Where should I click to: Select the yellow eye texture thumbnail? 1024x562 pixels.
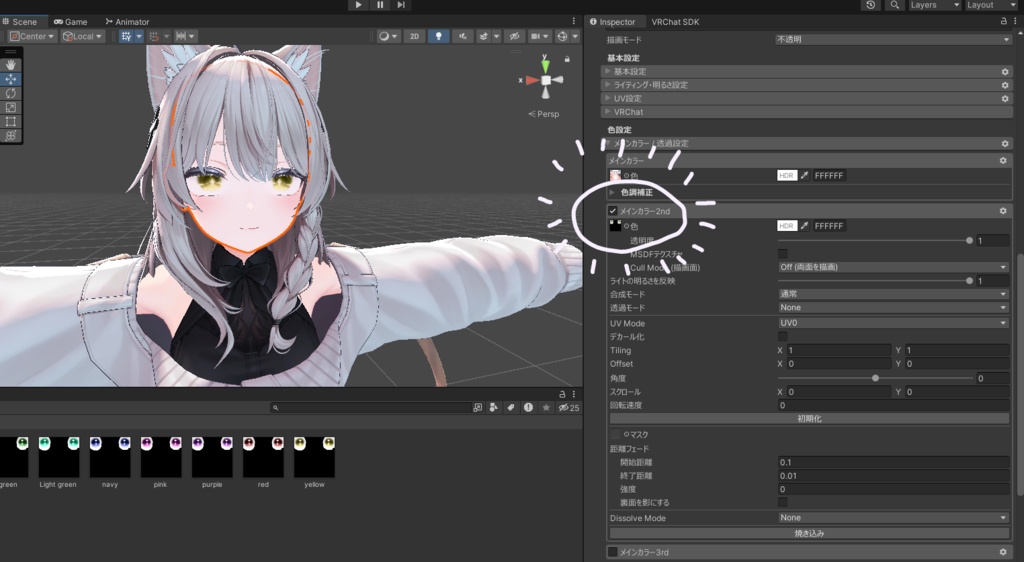pos(314,457)
